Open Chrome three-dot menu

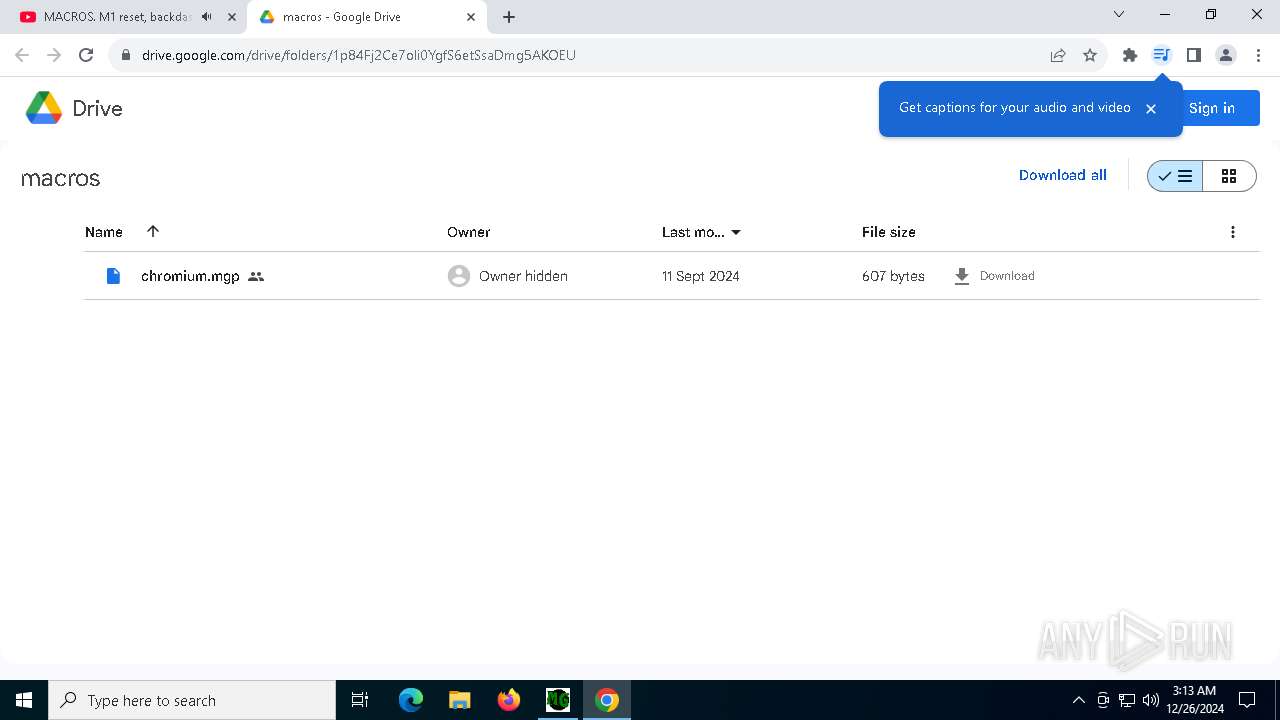(x=1258, y=55)
